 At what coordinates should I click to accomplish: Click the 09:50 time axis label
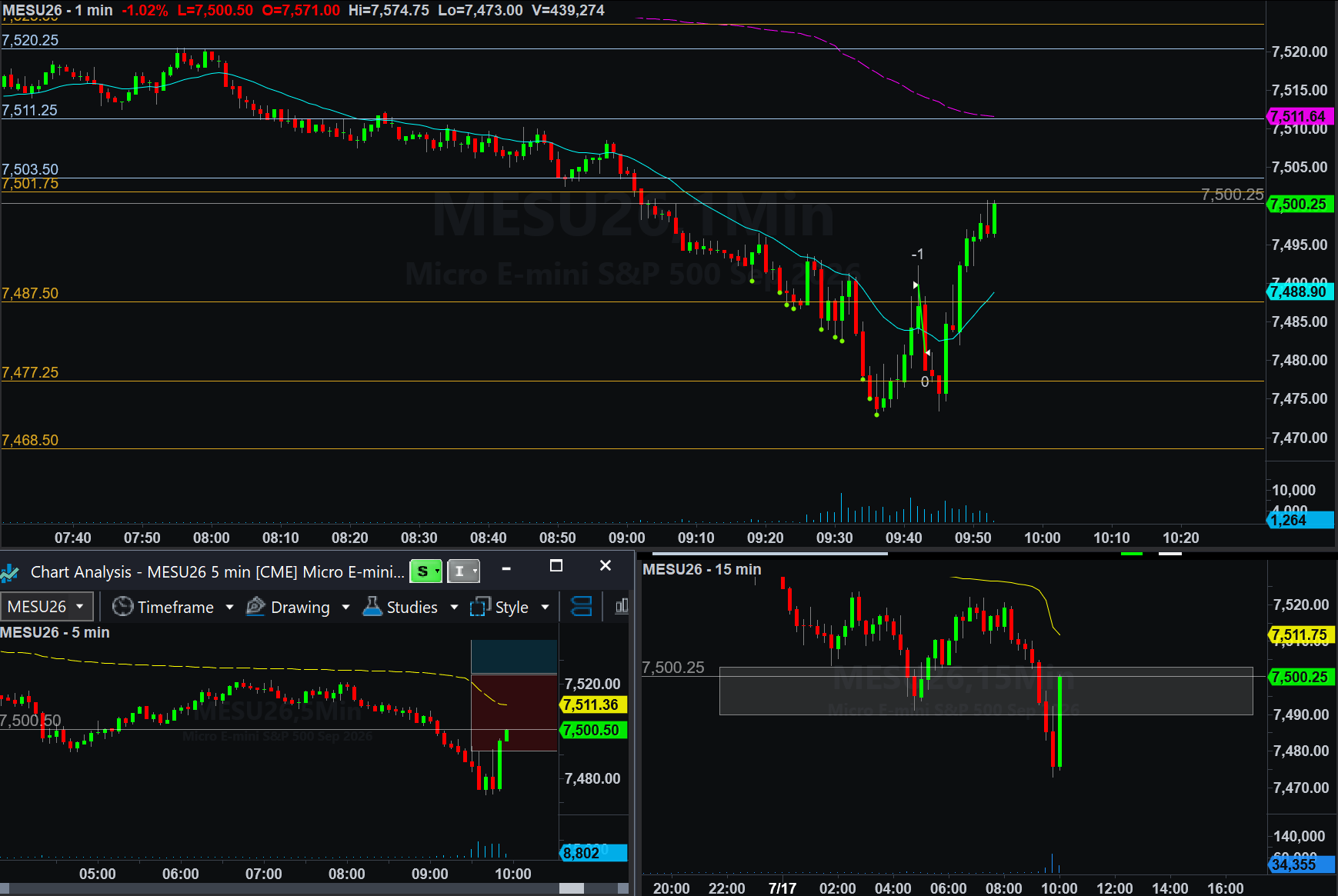click(x=973, y=538)
